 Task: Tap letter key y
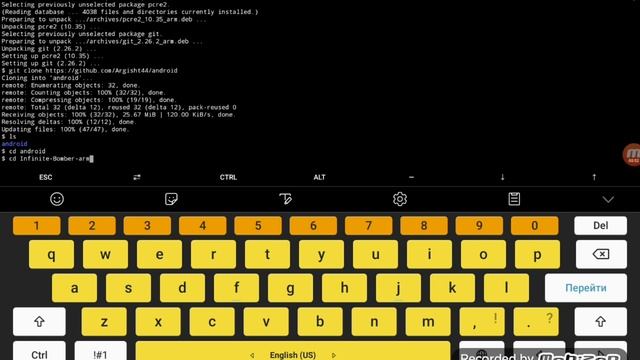(321, 254)
